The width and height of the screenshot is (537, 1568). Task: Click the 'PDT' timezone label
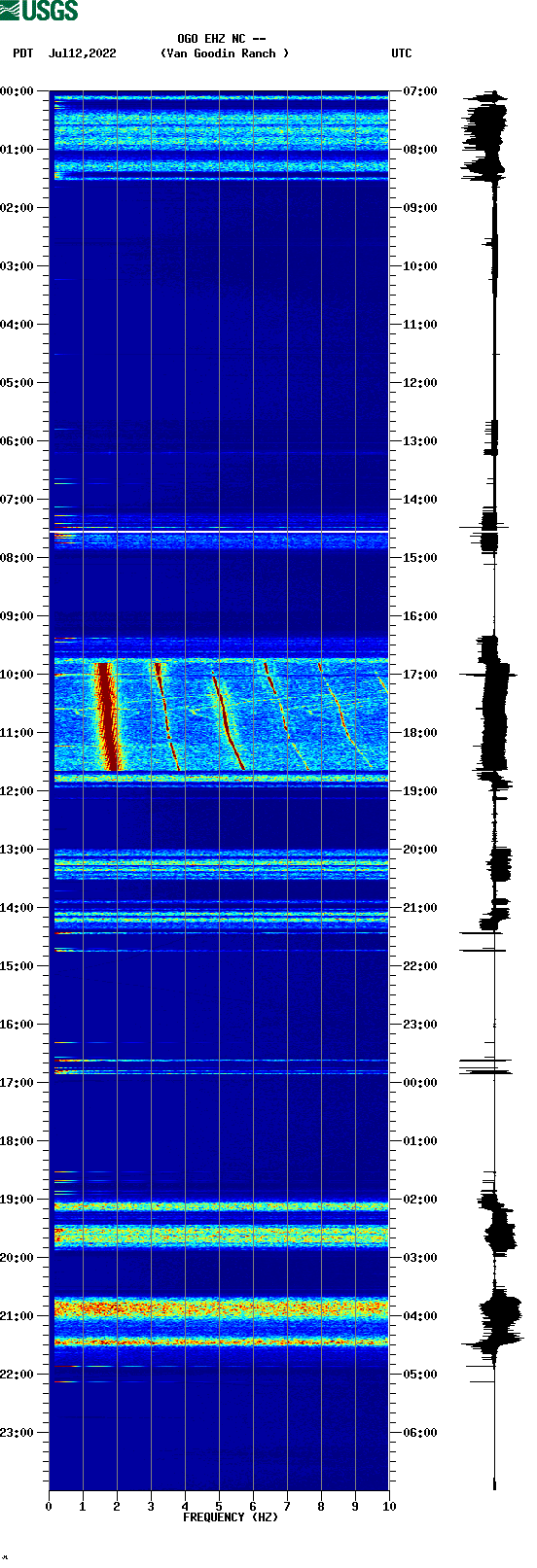[23, 53]
